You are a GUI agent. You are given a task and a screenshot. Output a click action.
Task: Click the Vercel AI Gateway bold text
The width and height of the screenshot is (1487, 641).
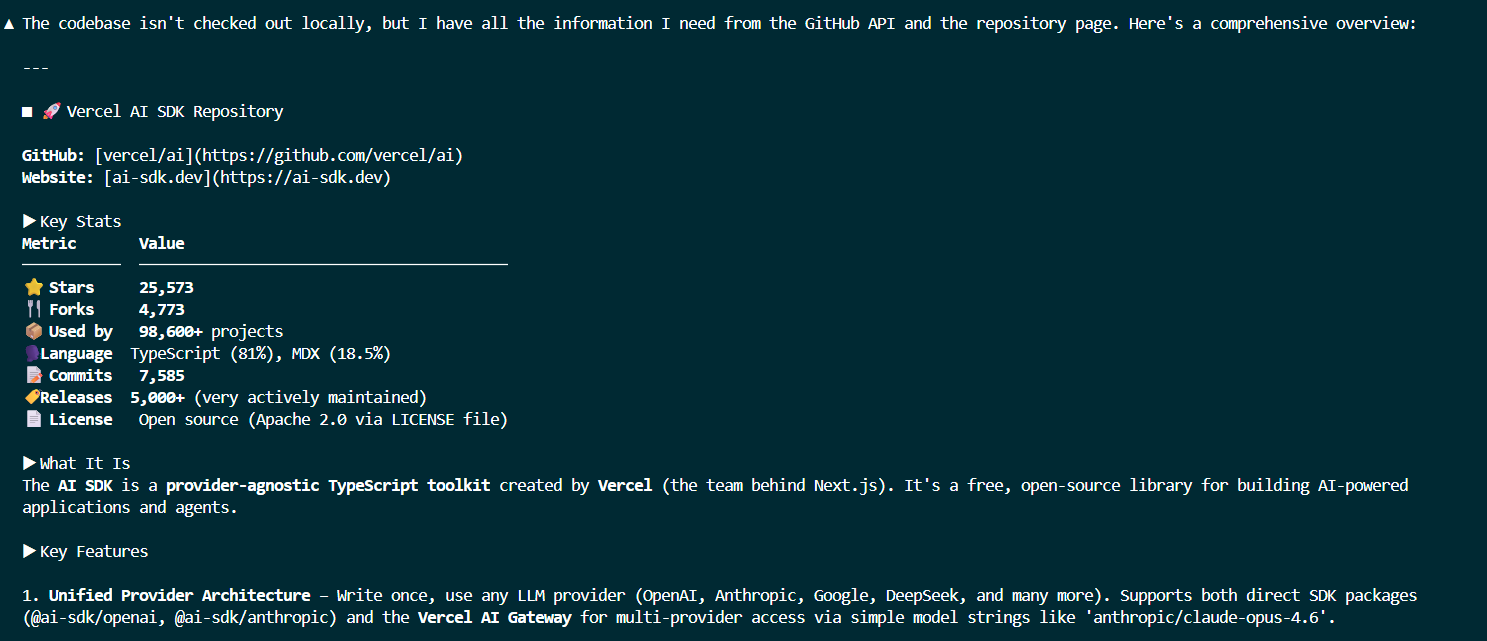tap(494, 618)
